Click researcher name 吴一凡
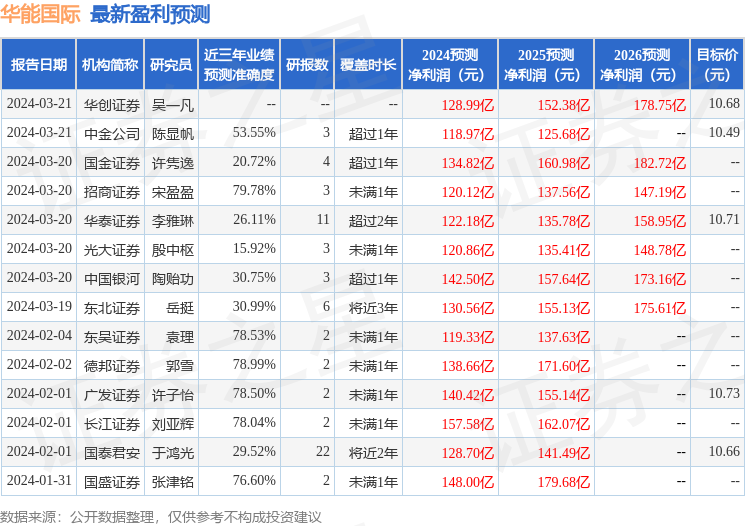 pyautogui.click(x=172, y=105)
